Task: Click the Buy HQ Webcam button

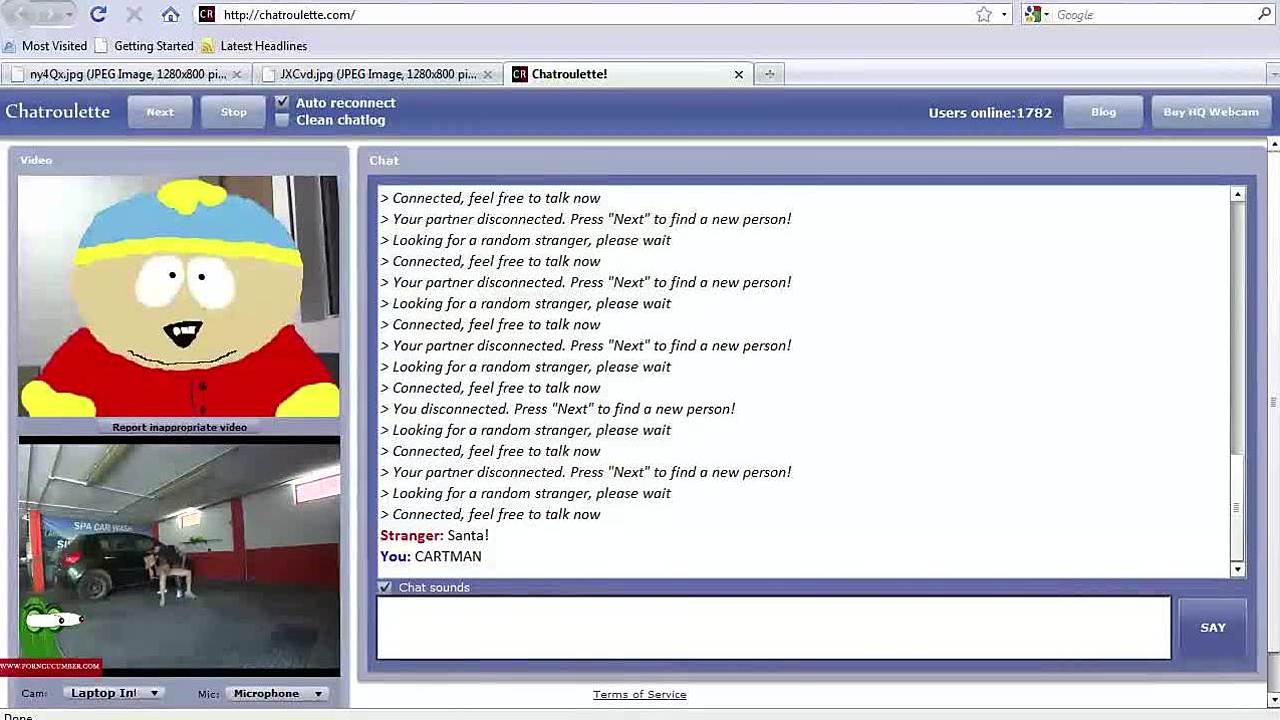Action: [1211, 112]
